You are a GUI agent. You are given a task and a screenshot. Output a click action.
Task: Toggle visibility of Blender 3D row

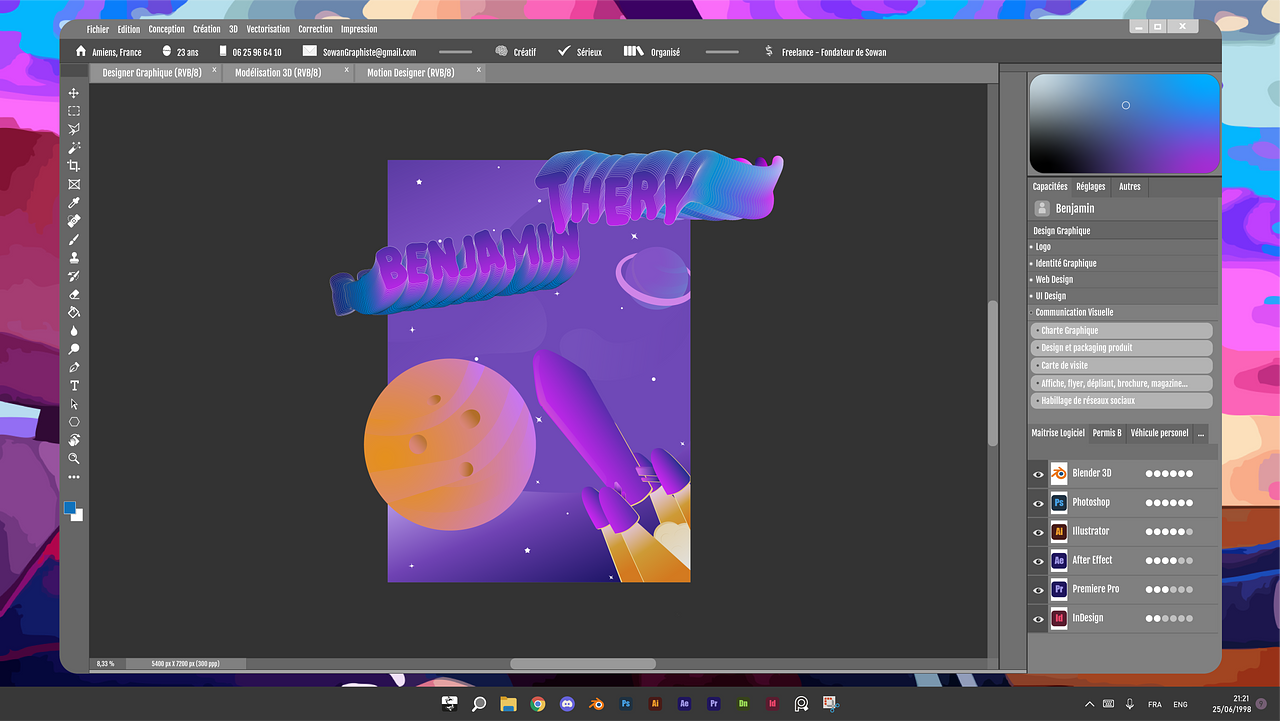tap(1038, 474)
